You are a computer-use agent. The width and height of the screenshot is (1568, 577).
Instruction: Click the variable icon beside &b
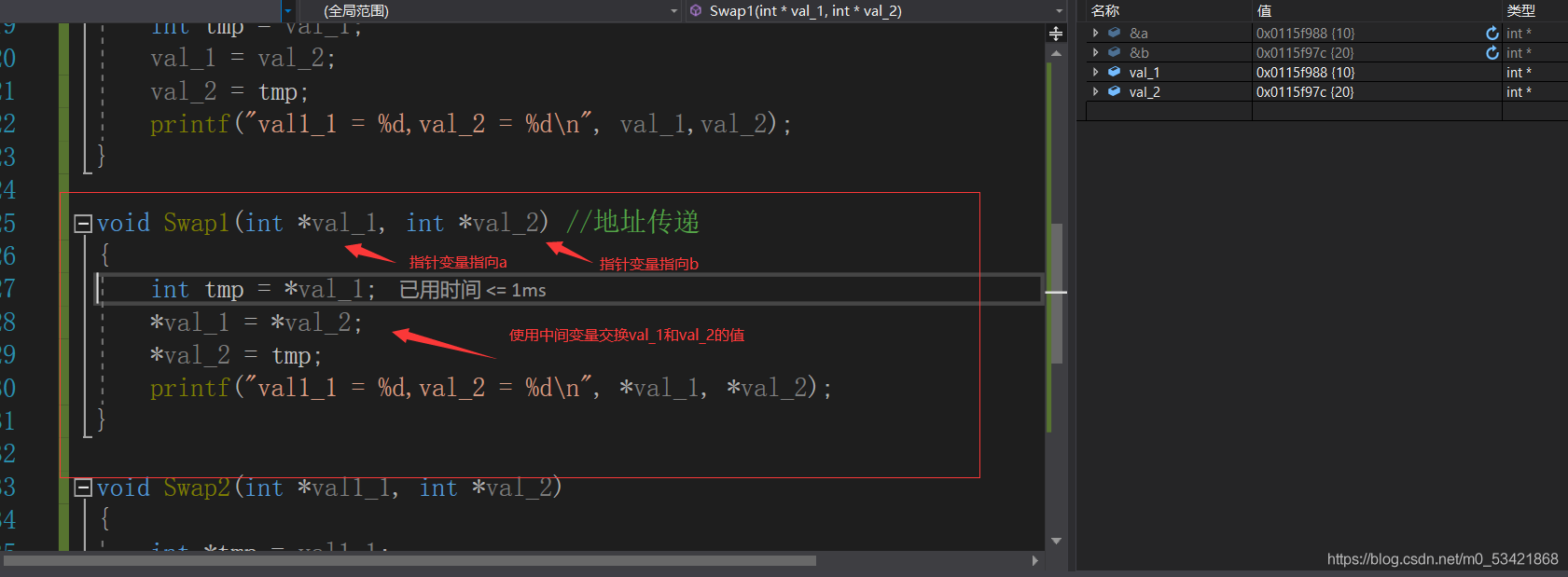click(x=1114, y=52)
